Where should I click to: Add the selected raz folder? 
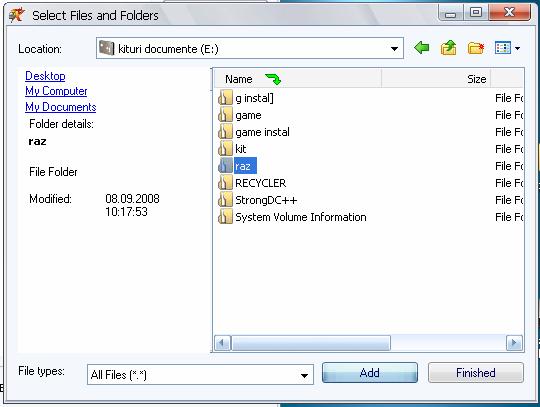coord(370,373)
